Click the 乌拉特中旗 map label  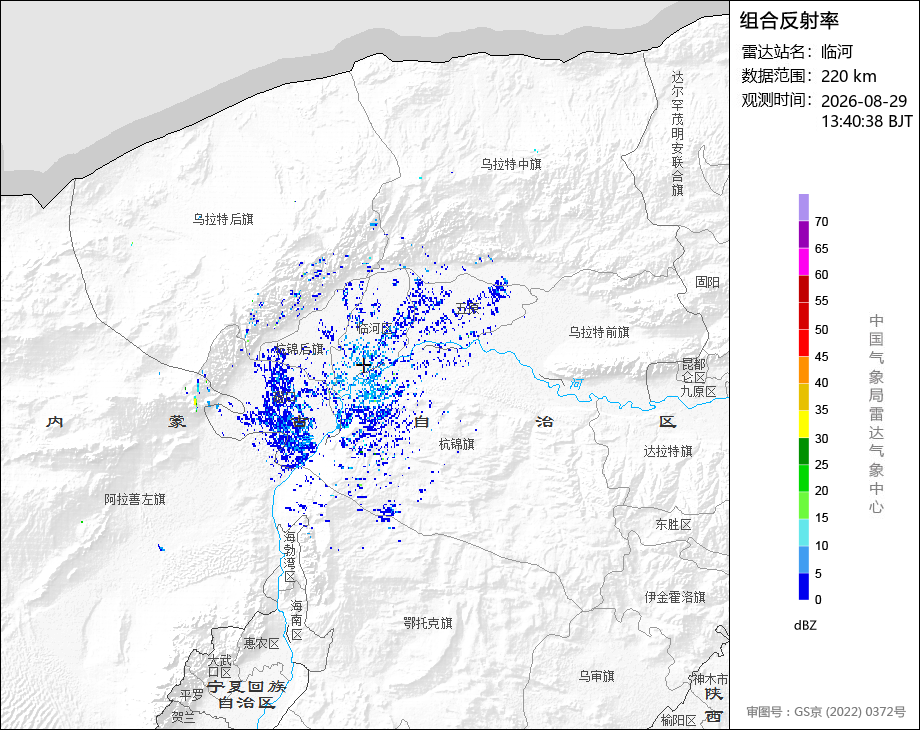[511, 164]
